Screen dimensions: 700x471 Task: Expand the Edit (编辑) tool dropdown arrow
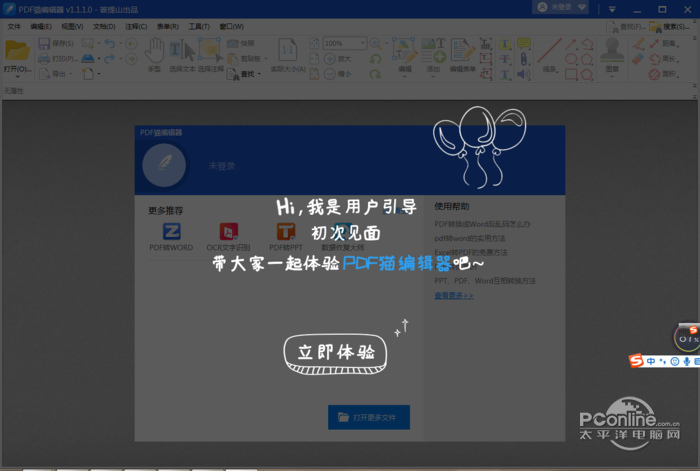[x=405, y=77]
